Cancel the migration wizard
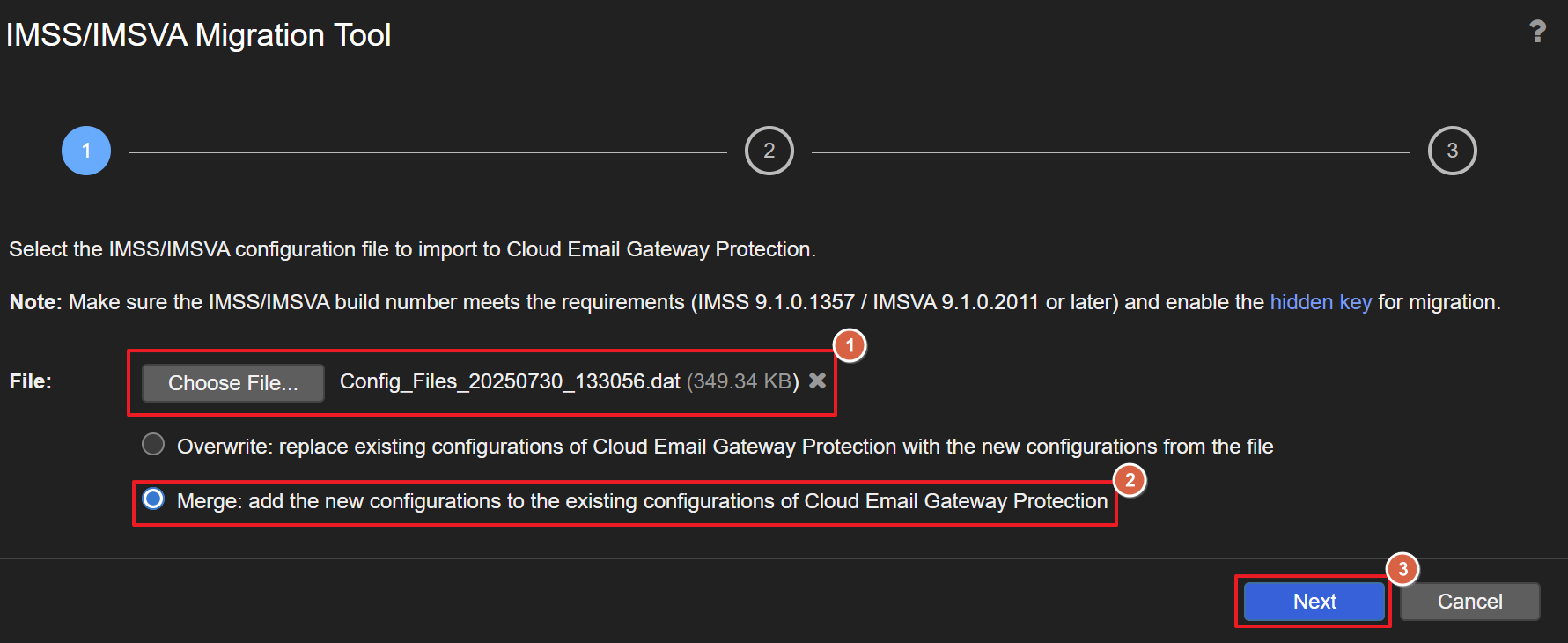 click(1469, 602)
